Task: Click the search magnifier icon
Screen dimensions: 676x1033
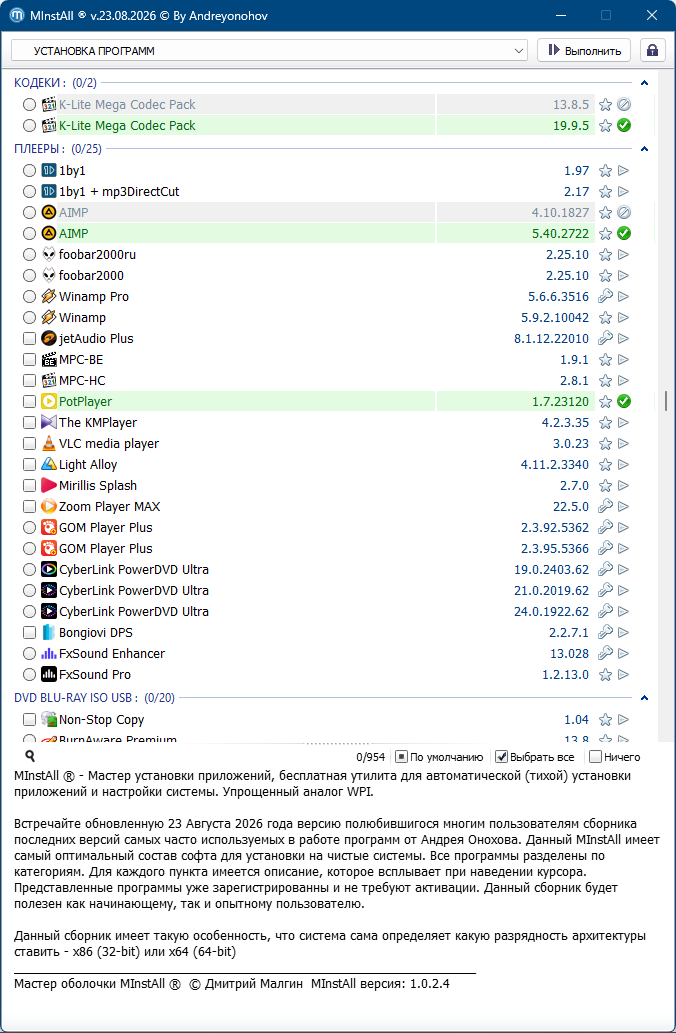Action: click(x=30, y=756)
